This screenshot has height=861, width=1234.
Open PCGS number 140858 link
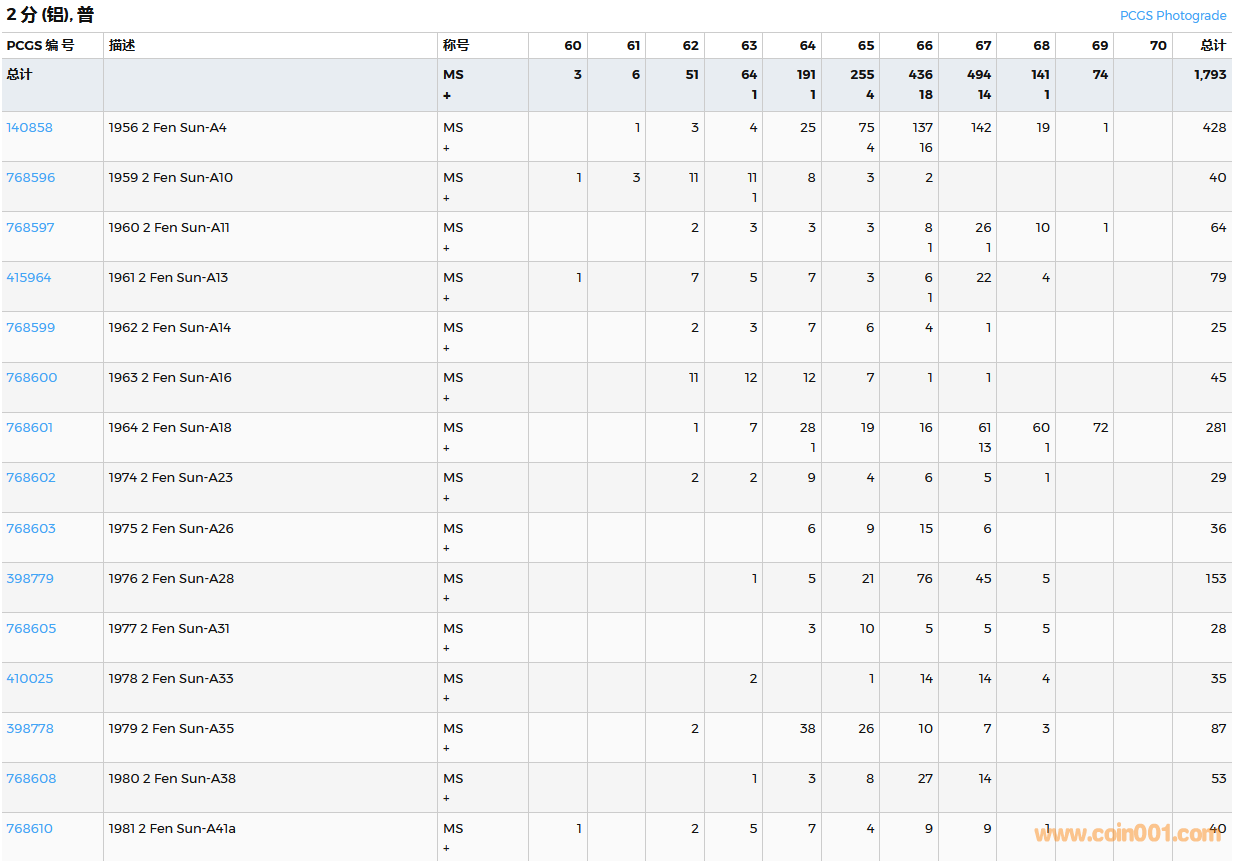point(30,127)
